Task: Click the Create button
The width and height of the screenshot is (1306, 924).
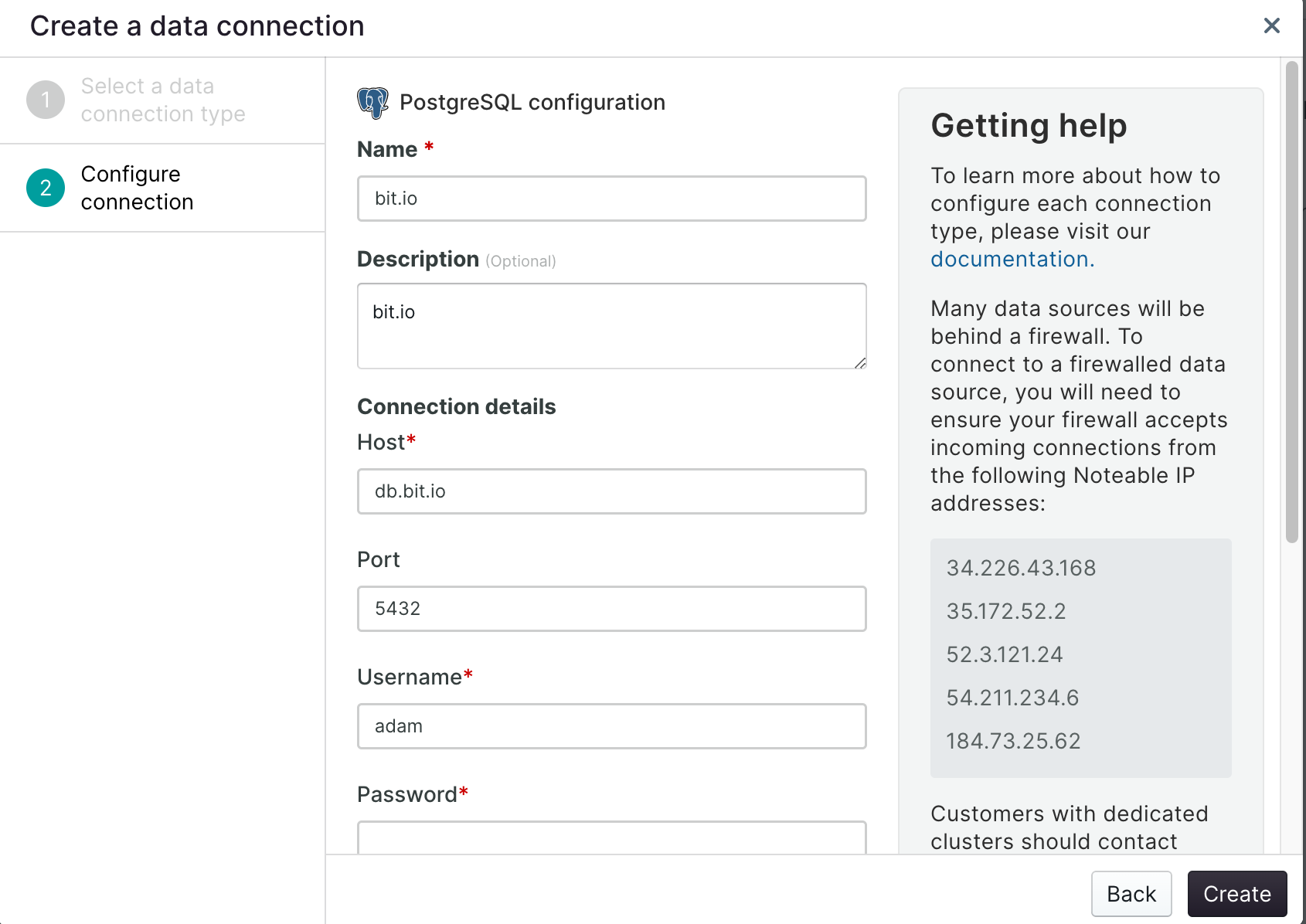Action: [1237, 894]
